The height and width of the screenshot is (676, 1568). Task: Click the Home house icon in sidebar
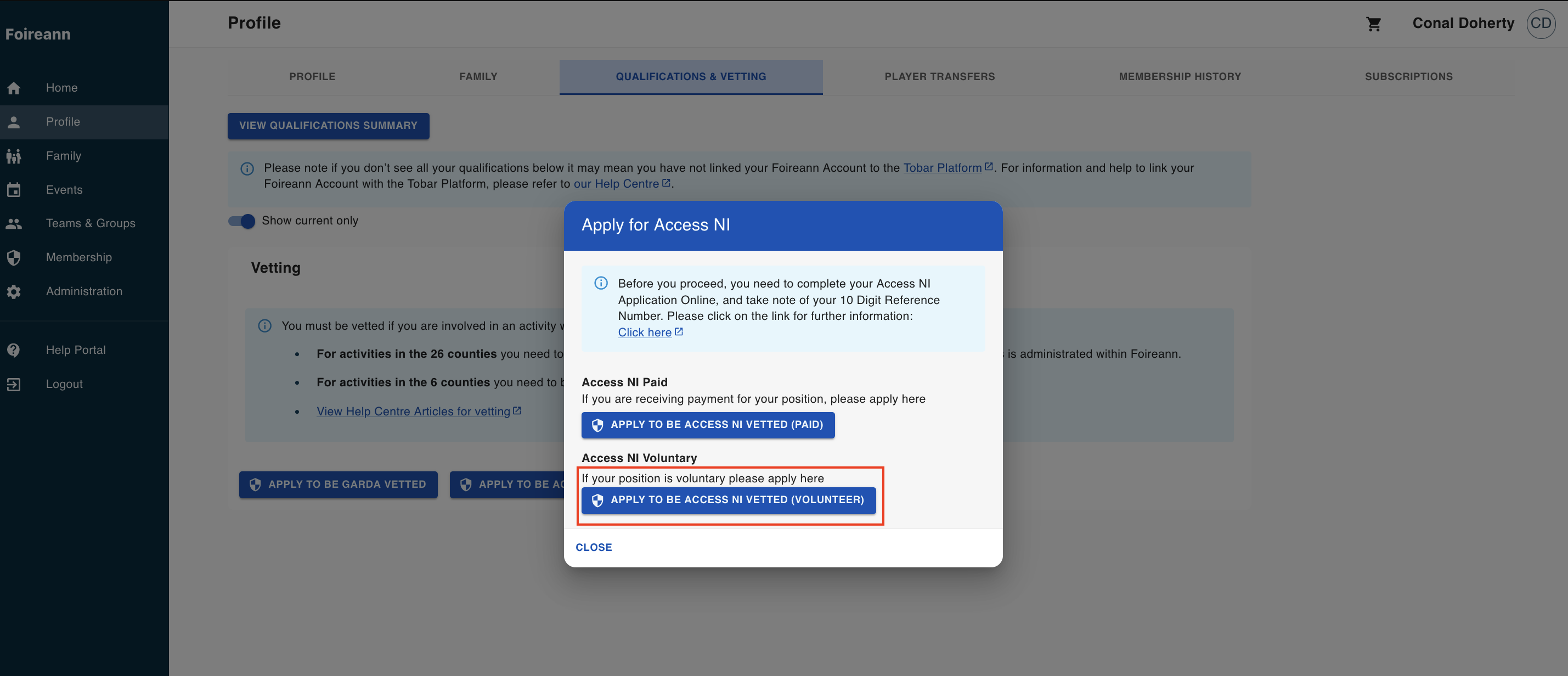click(x=14, y=88)
